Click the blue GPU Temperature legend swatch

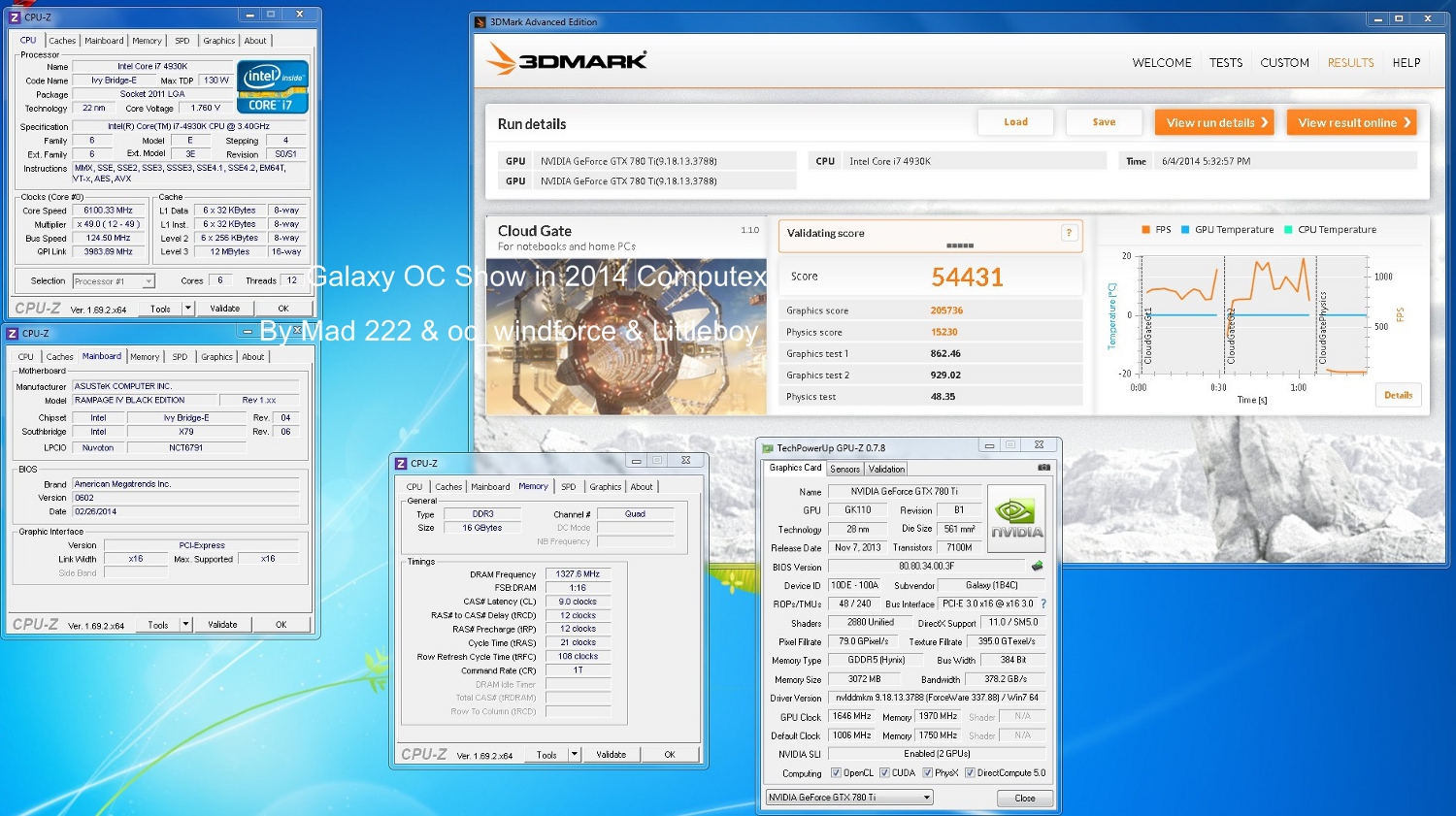(1185, 230)
